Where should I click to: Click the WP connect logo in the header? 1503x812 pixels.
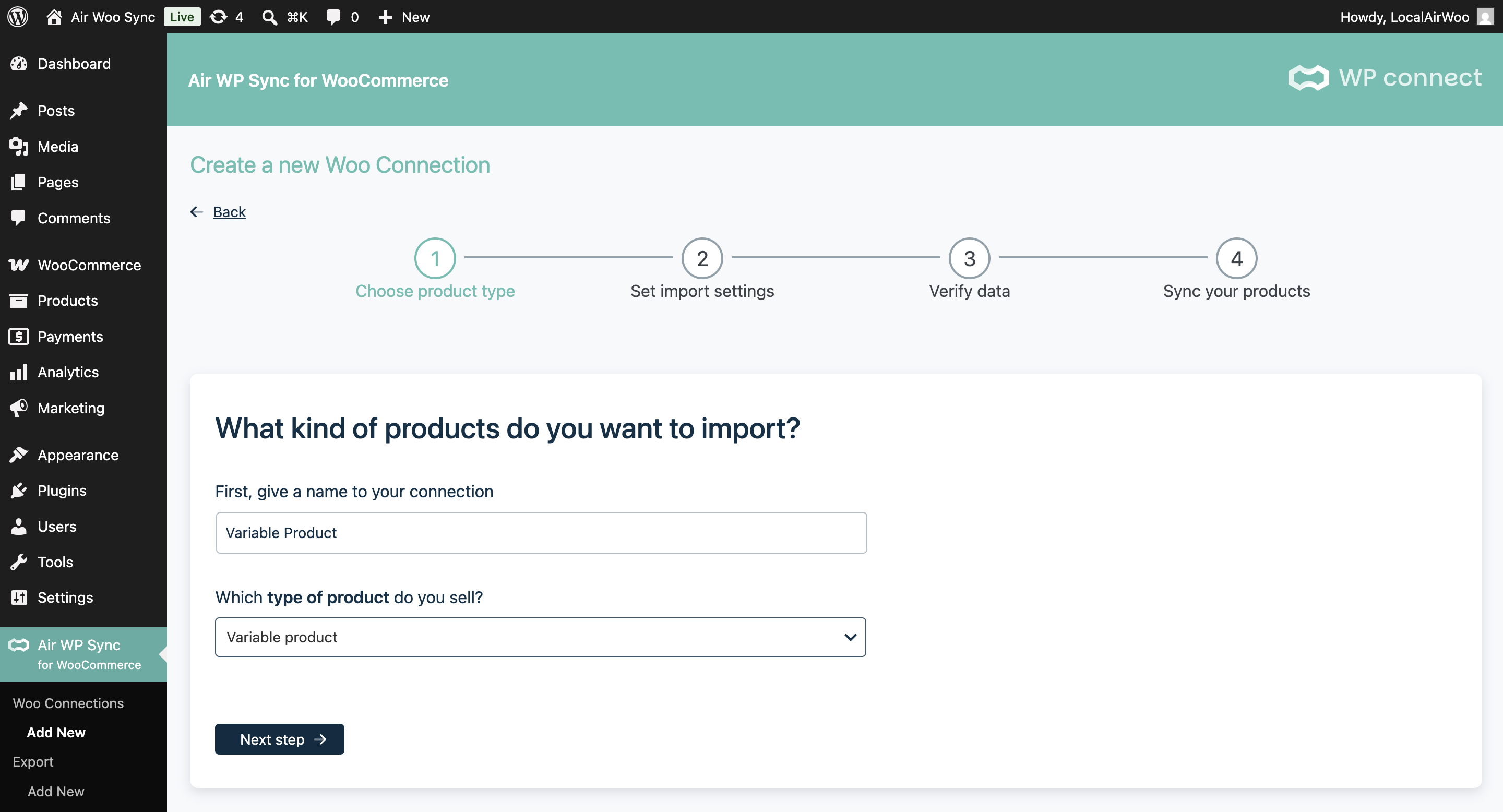click(x=1384, y=78)
